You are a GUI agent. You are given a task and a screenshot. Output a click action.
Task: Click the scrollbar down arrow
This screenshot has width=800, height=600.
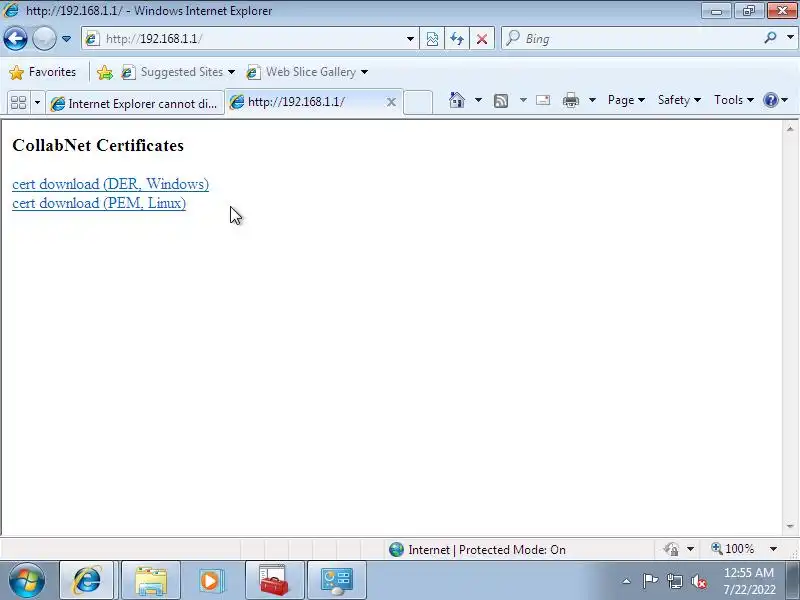[790, 526]
